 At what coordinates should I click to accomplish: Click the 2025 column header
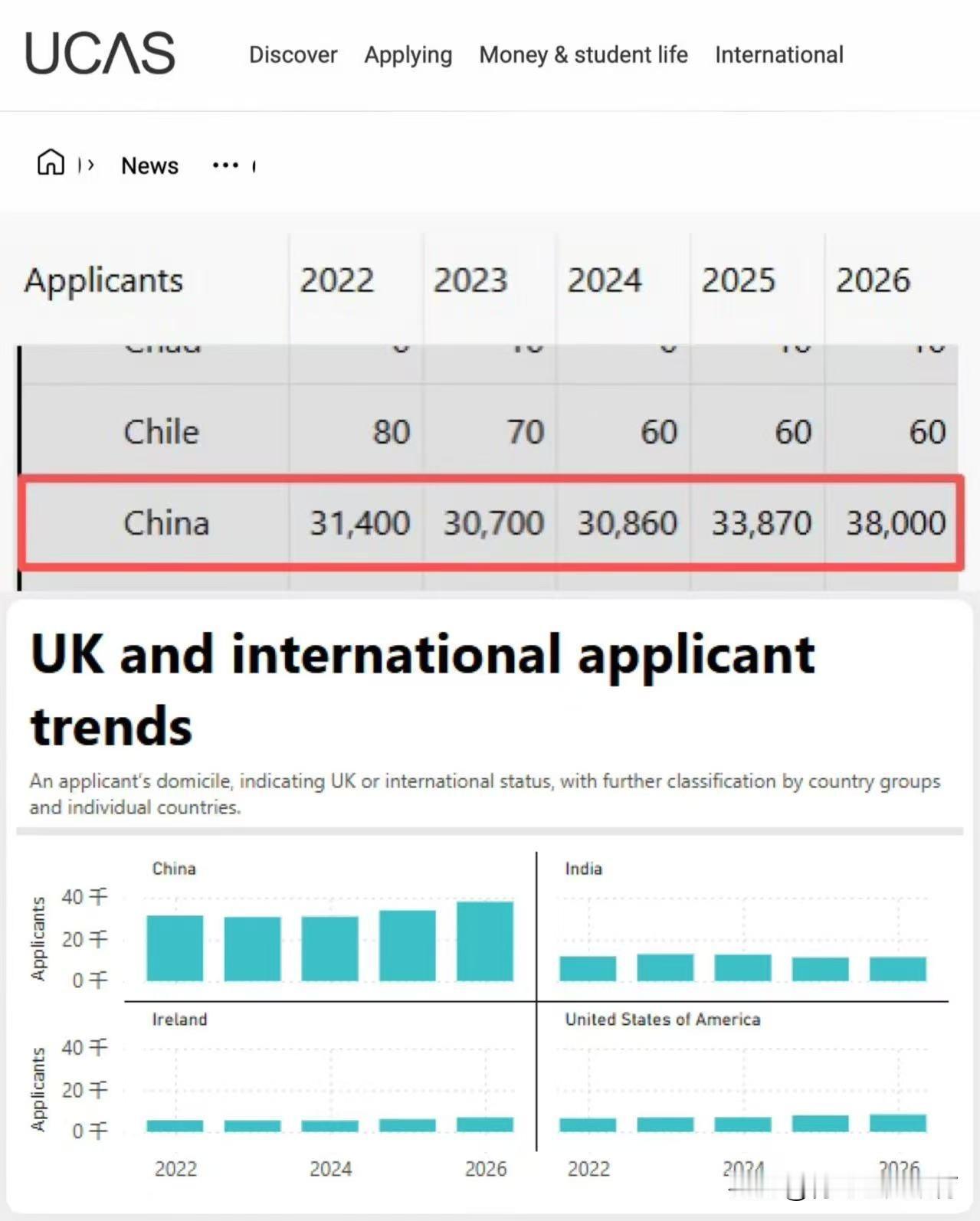(739, 280)
